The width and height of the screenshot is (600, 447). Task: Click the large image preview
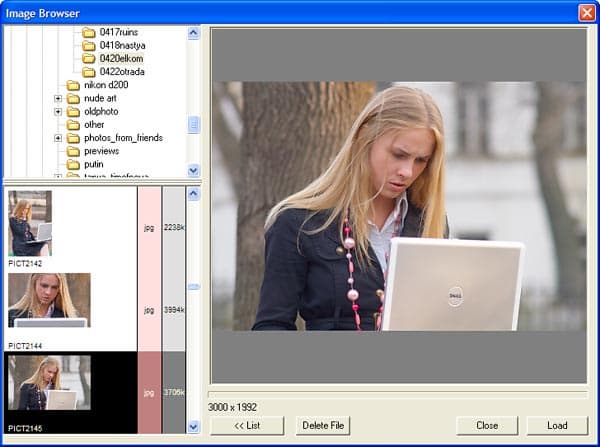click(399, 206)
